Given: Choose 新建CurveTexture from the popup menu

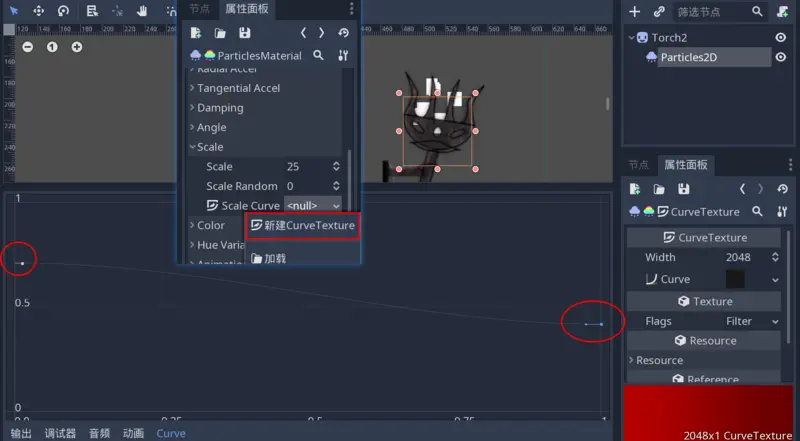Looking at the screenshot, I should point(303,226).
